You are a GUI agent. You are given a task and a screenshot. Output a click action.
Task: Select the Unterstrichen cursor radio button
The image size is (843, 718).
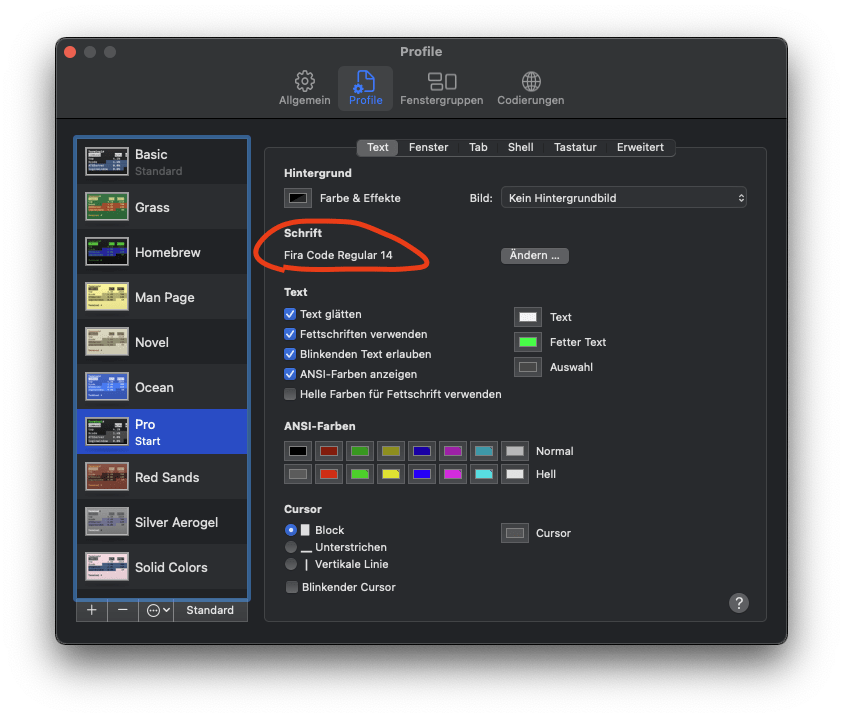pyautogui.click(x=290, y=547)
